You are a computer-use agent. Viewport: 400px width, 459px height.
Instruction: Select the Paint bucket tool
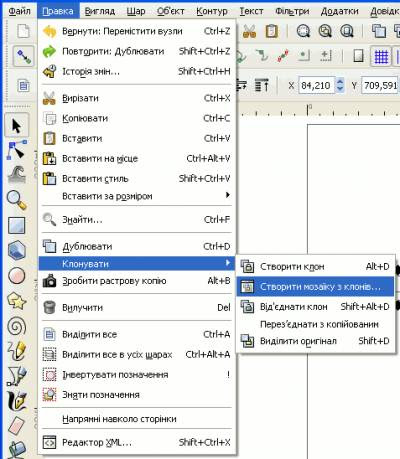tap(16, 449)
